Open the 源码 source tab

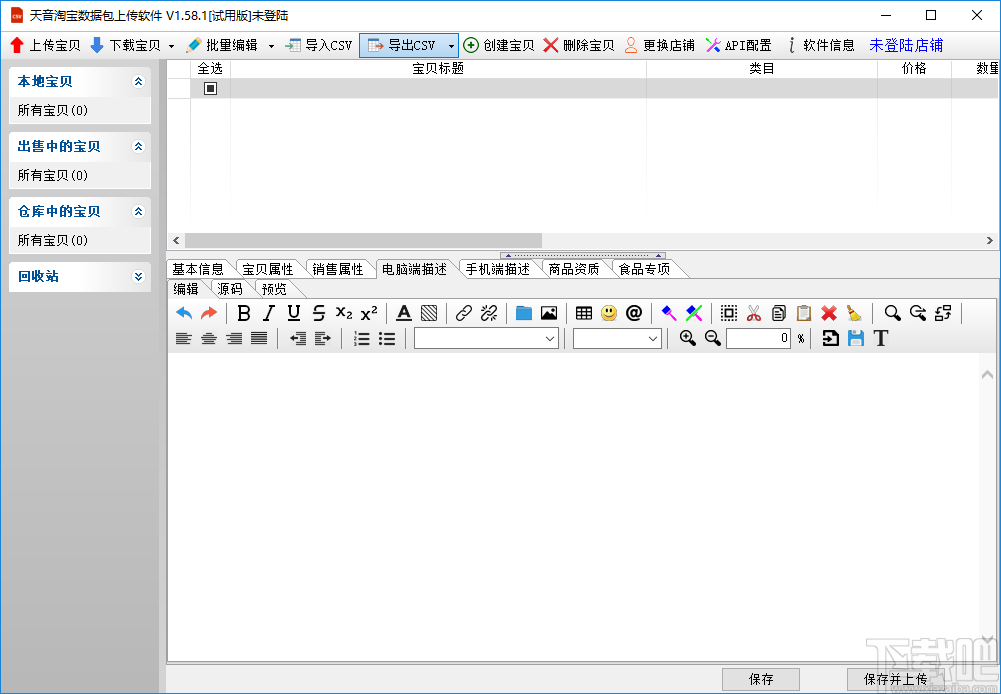tap(230, 289)
